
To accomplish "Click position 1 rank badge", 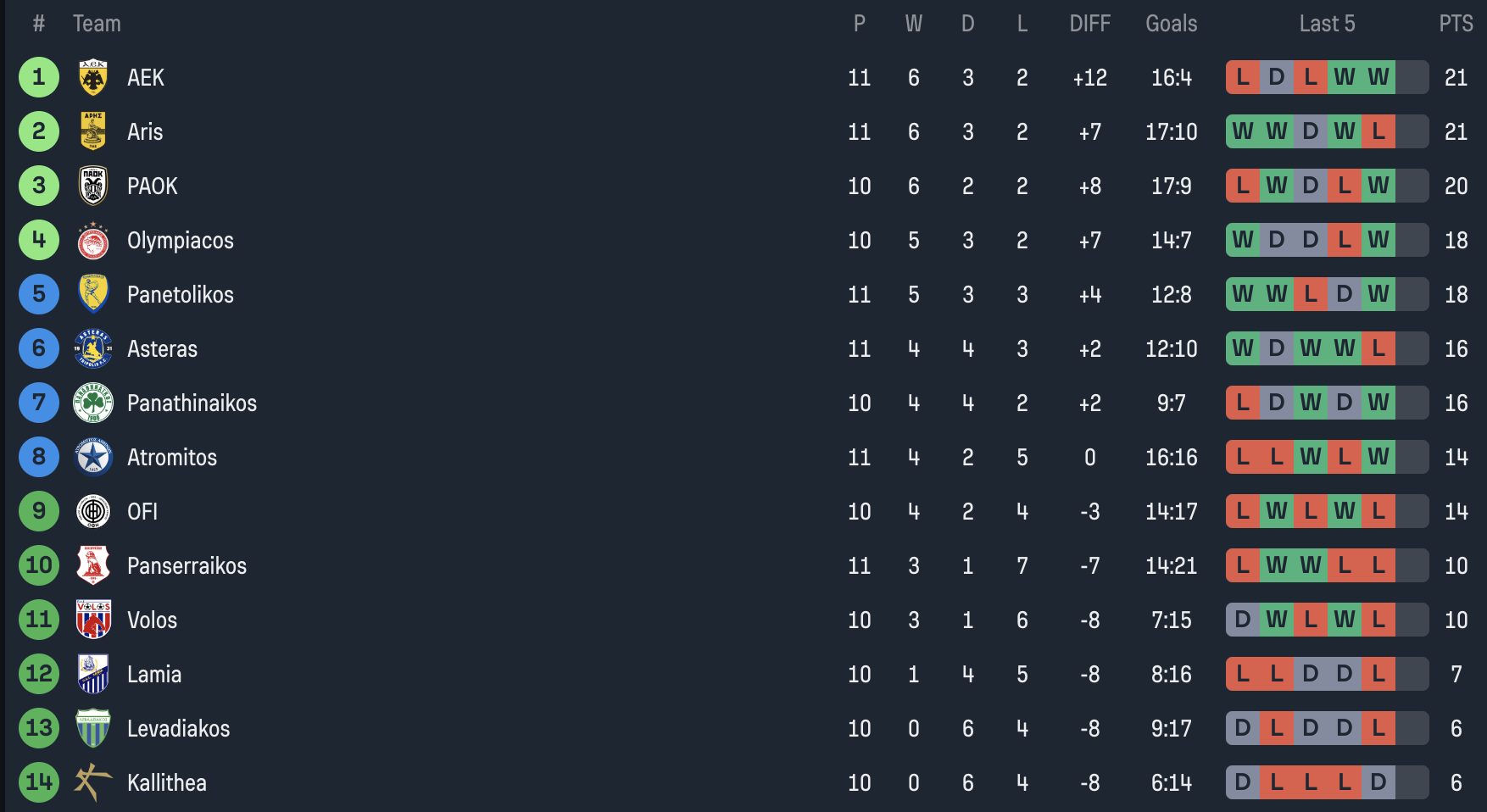I will coord(39,77).
